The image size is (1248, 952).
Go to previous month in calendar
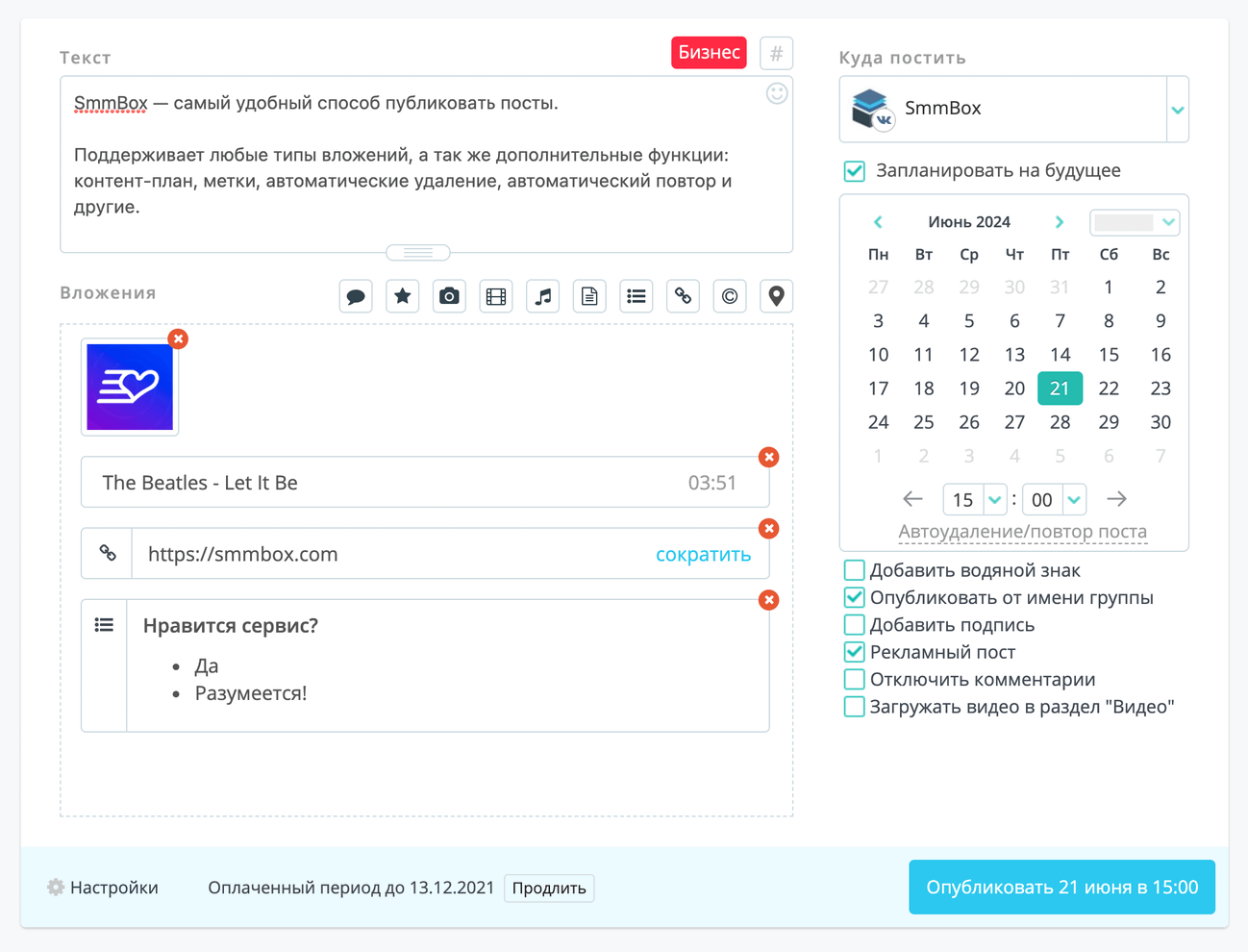pos(878,222)
